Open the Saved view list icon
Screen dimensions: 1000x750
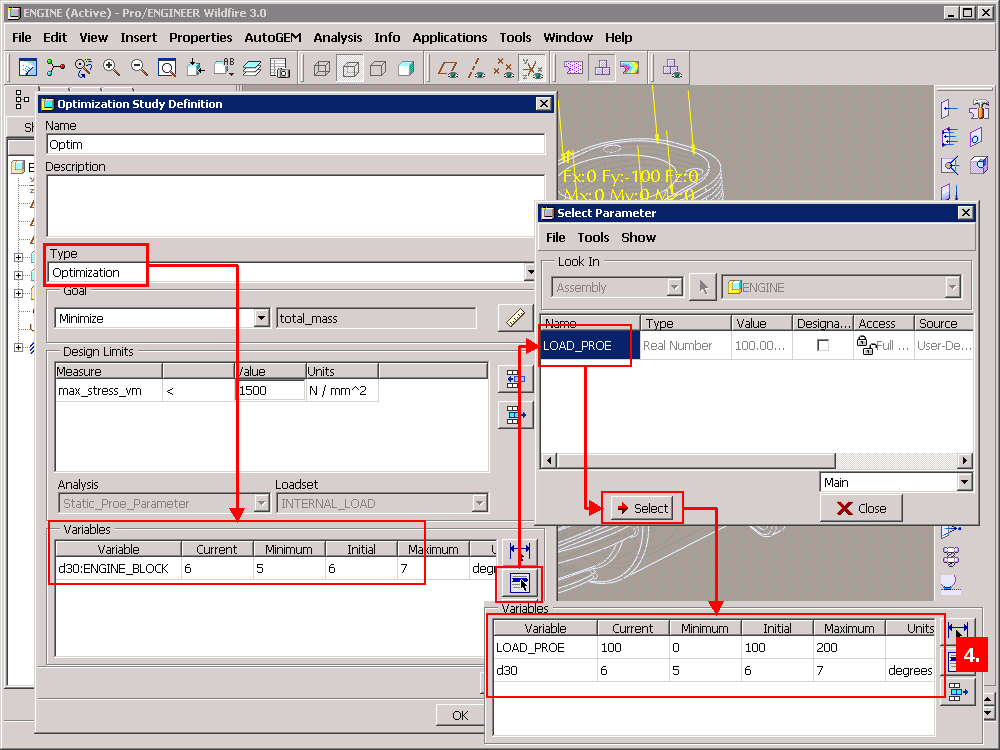[224, 68]
